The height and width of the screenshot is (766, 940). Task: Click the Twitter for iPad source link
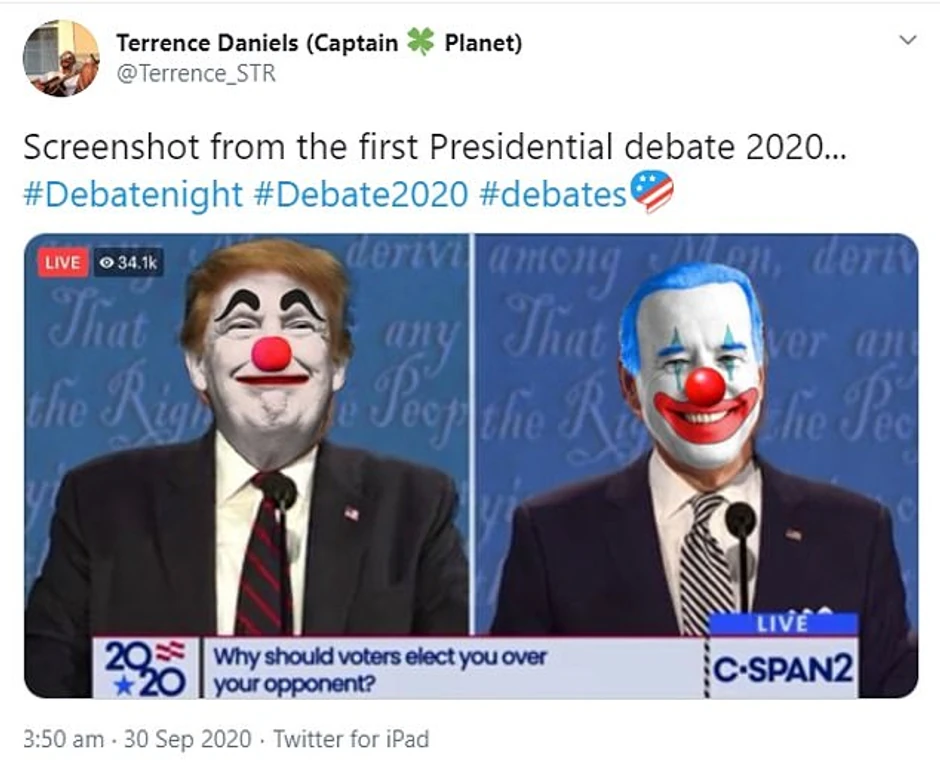pos(351,739)
